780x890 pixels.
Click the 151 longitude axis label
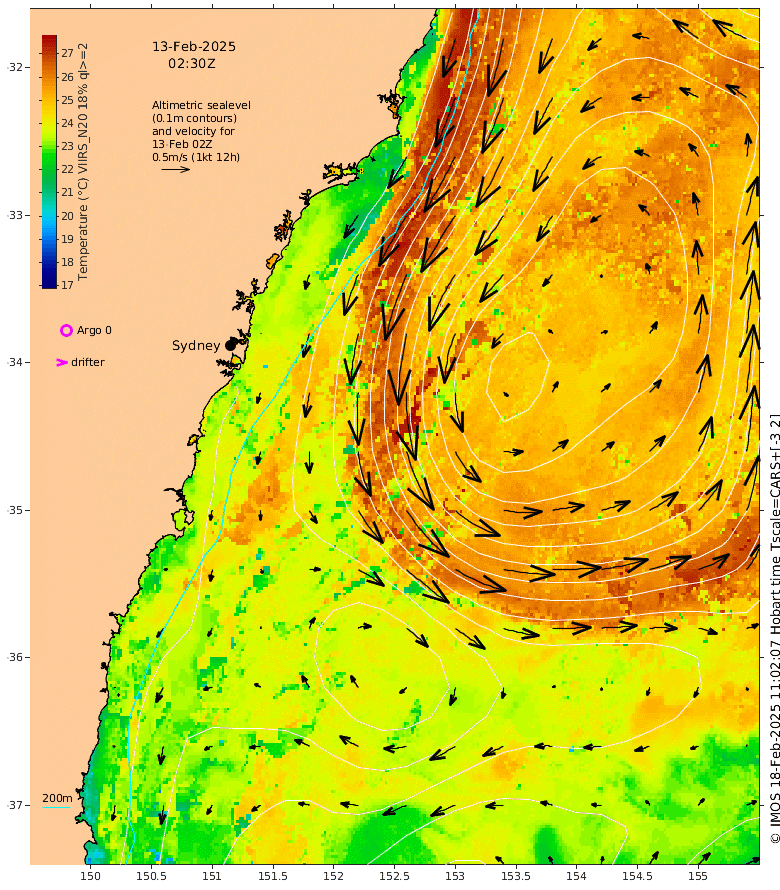[212, 876]
